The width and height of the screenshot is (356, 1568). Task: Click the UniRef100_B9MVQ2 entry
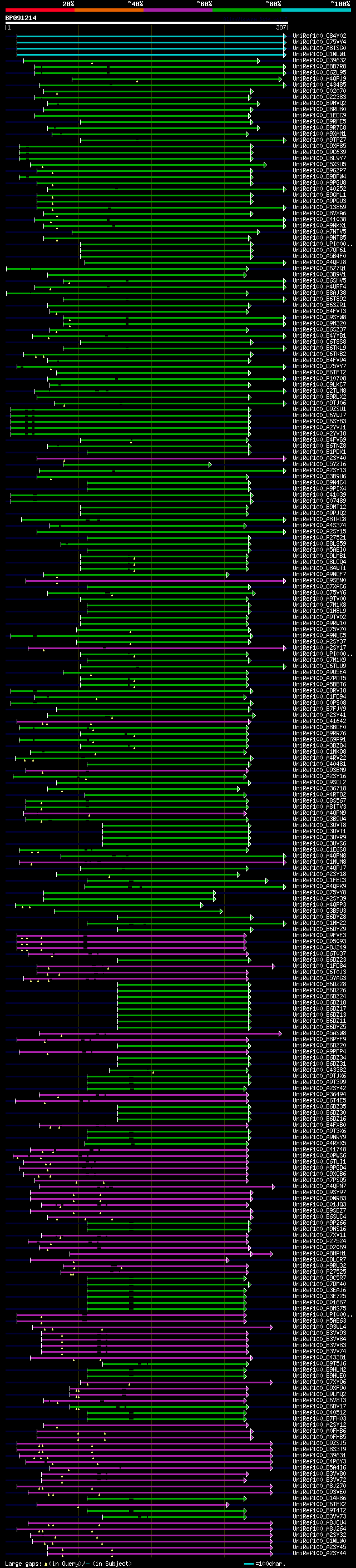click(x=319, y=103)
